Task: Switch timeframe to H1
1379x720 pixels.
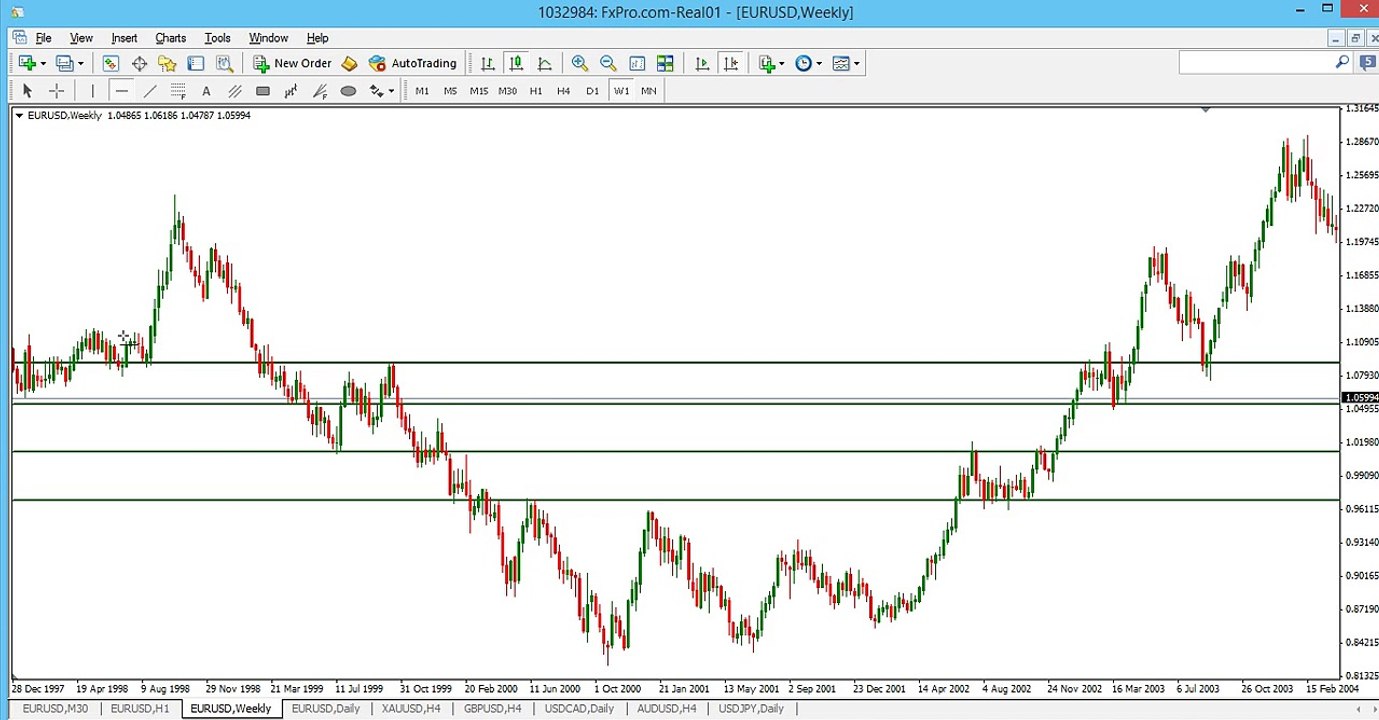Action: [x=536, y=91]
